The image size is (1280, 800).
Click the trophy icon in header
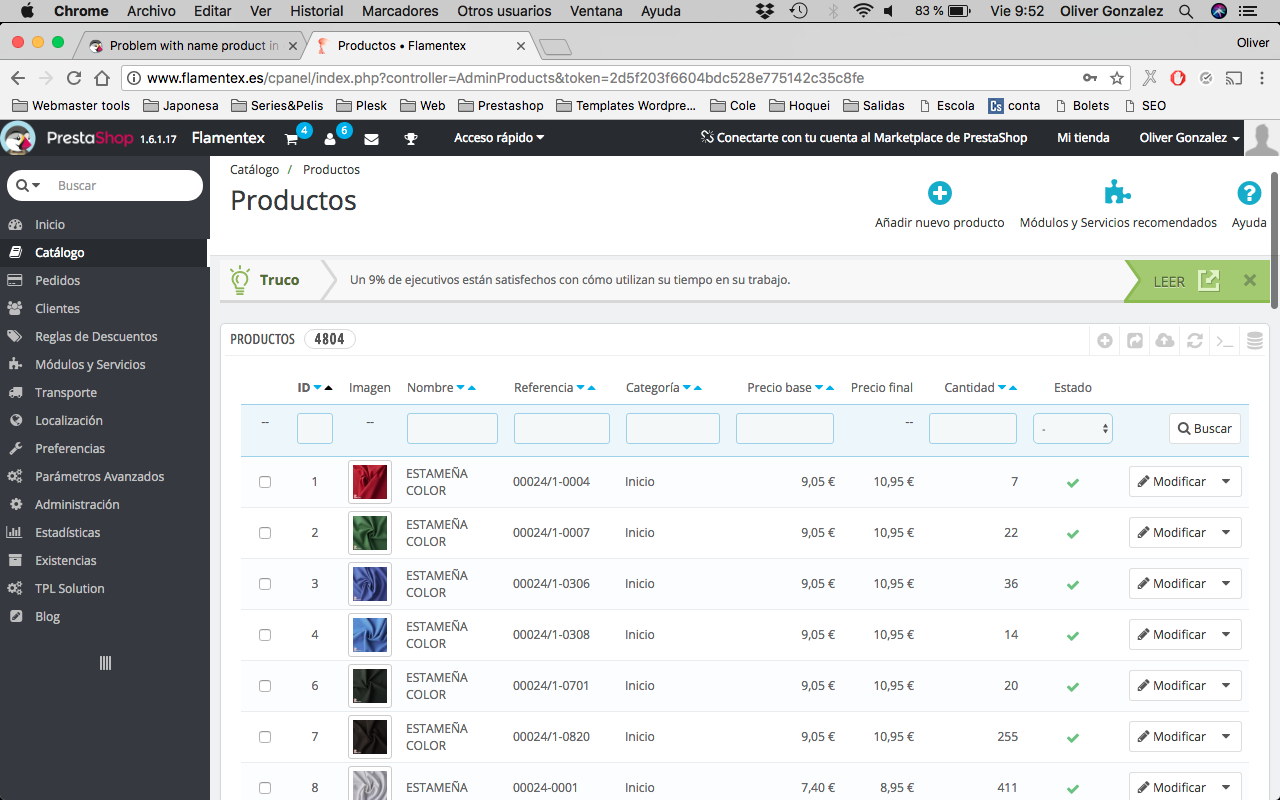pyautogui.click(x=411, y=139)
